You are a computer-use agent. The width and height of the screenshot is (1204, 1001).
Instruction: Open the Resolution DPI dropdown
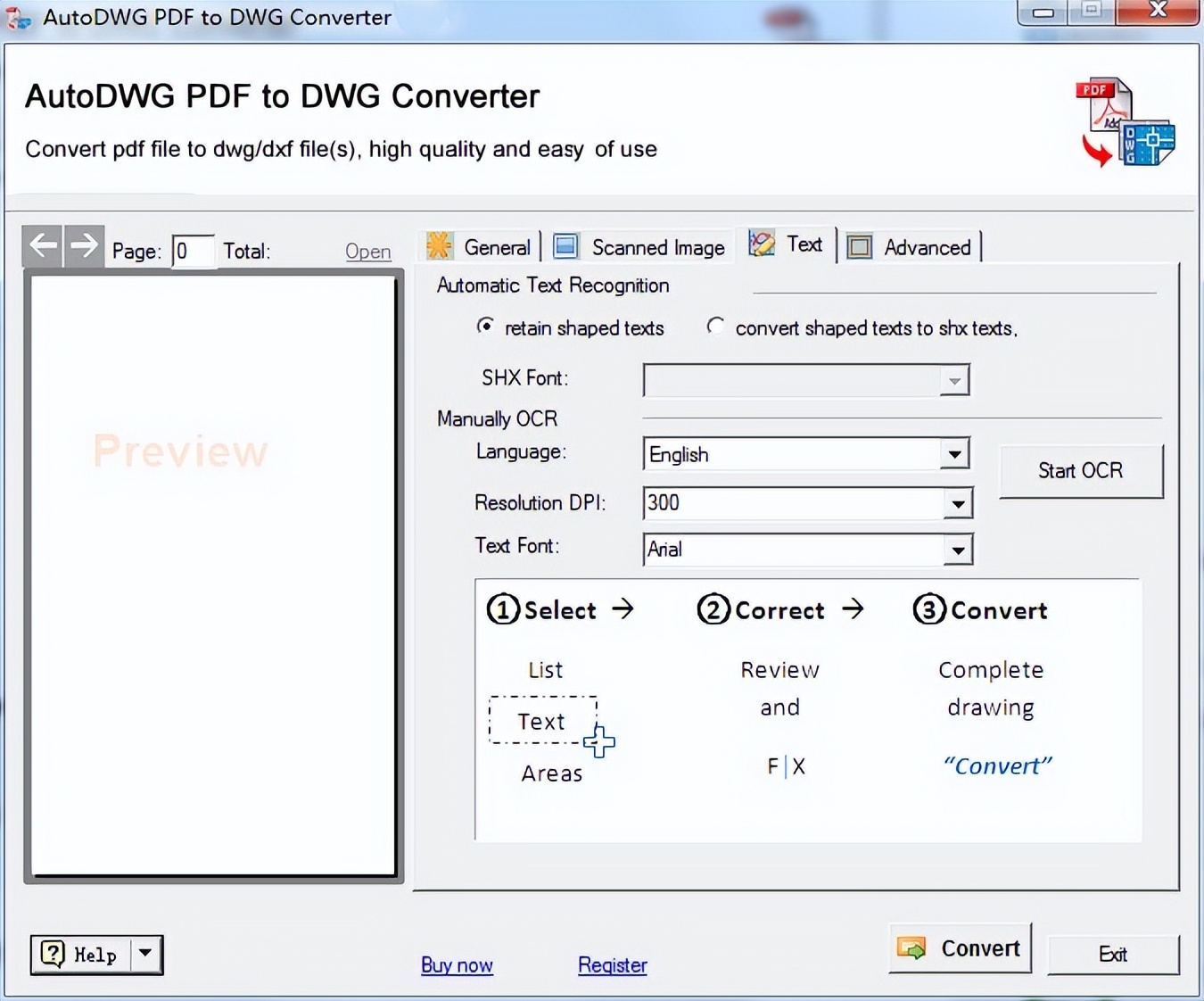(958, 503)
